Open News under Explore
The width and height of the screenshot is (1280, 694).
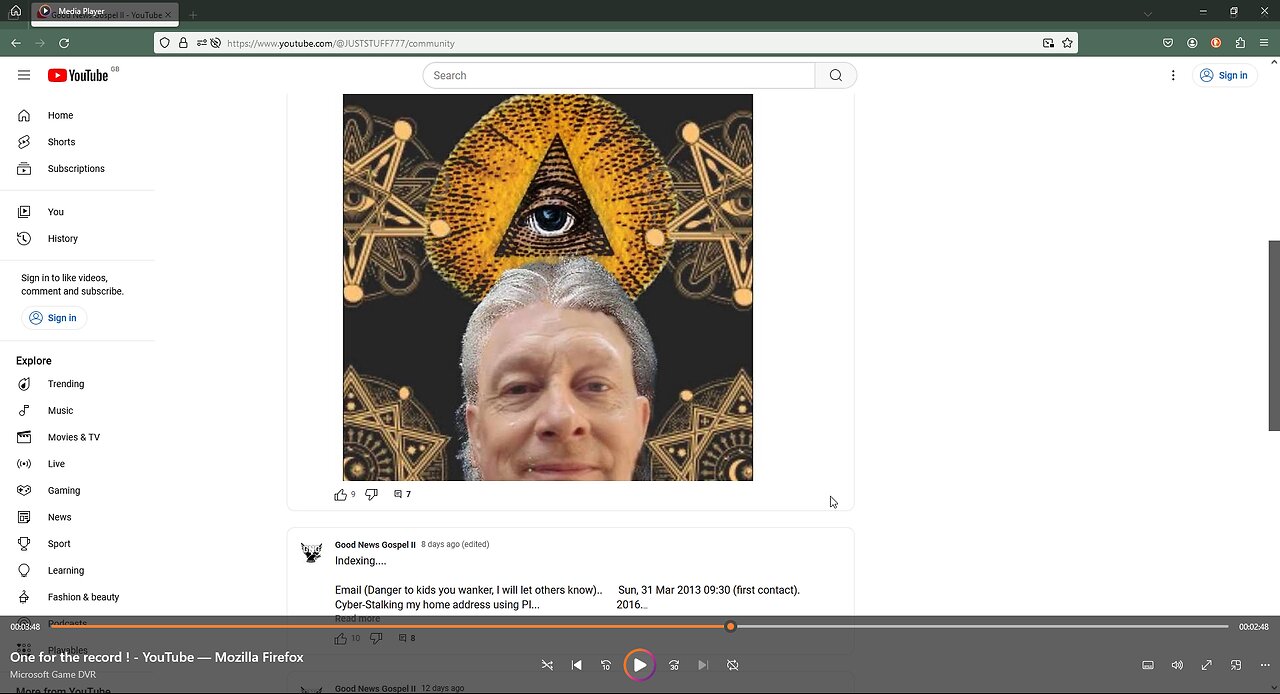(59, 517)
